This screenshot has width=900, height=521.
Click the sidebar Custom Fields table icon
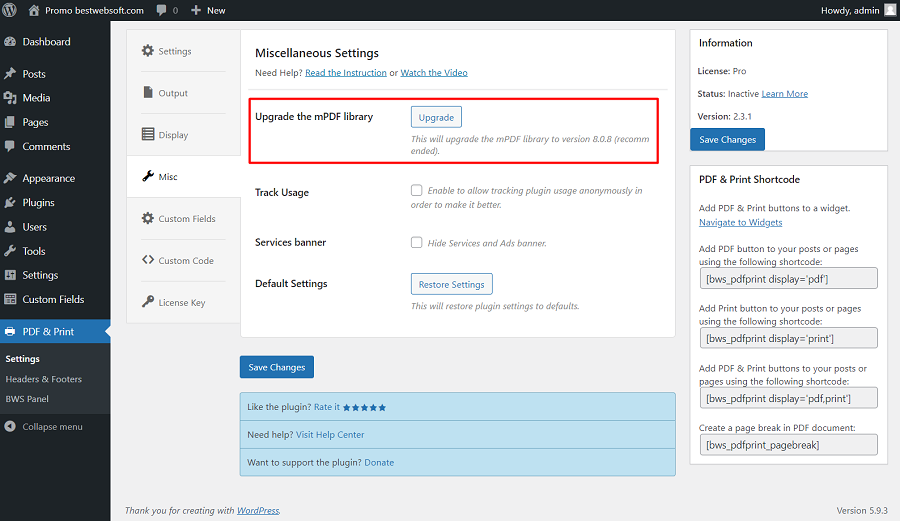pos(10,299)
